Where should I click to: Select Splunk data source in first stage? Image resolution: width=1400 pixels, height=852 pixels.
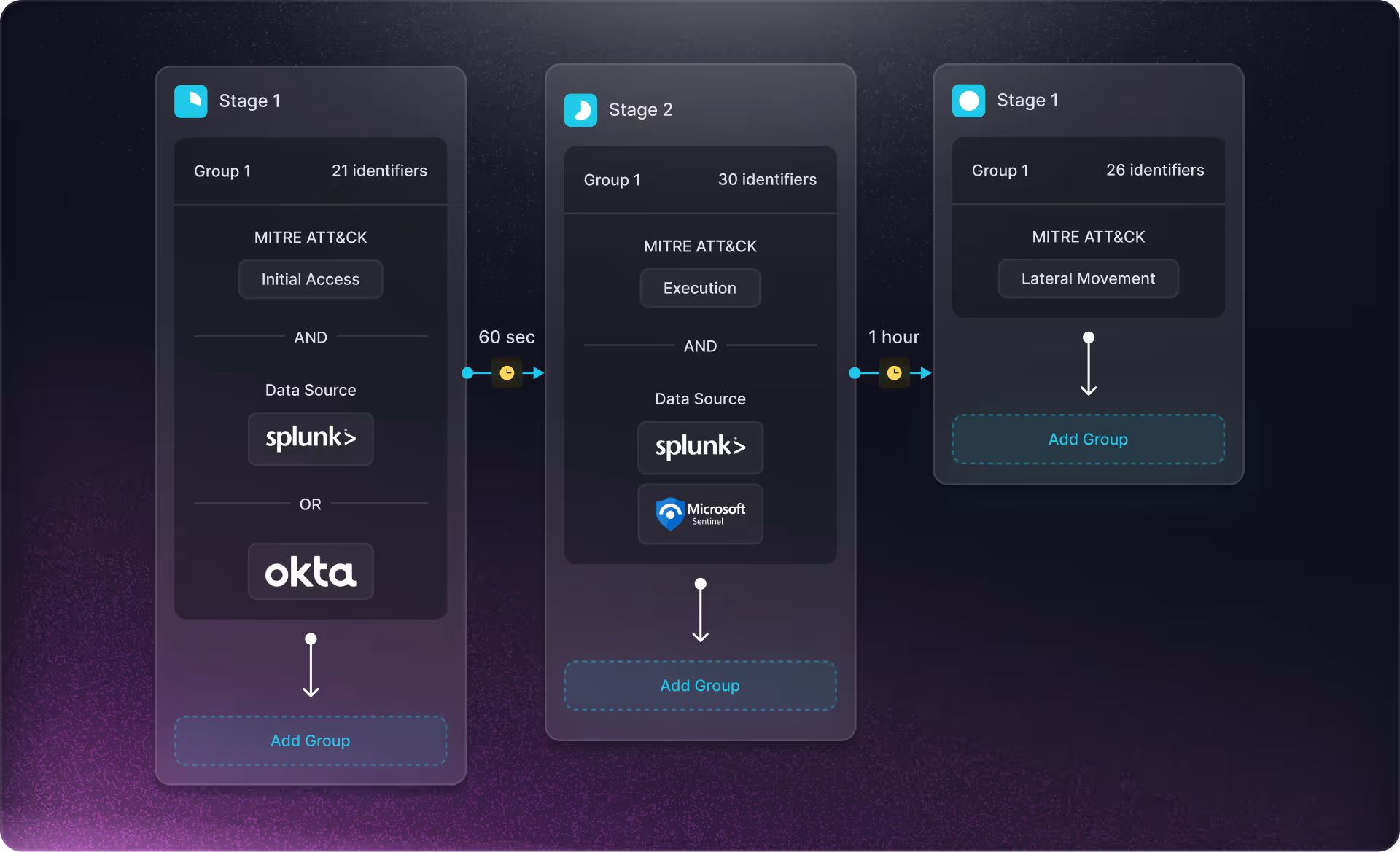pos(311,439)
